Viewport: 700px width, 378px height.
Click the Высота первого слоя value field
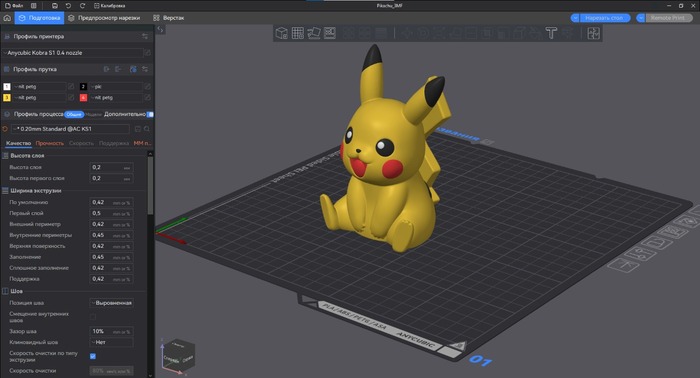click(111, 178)
